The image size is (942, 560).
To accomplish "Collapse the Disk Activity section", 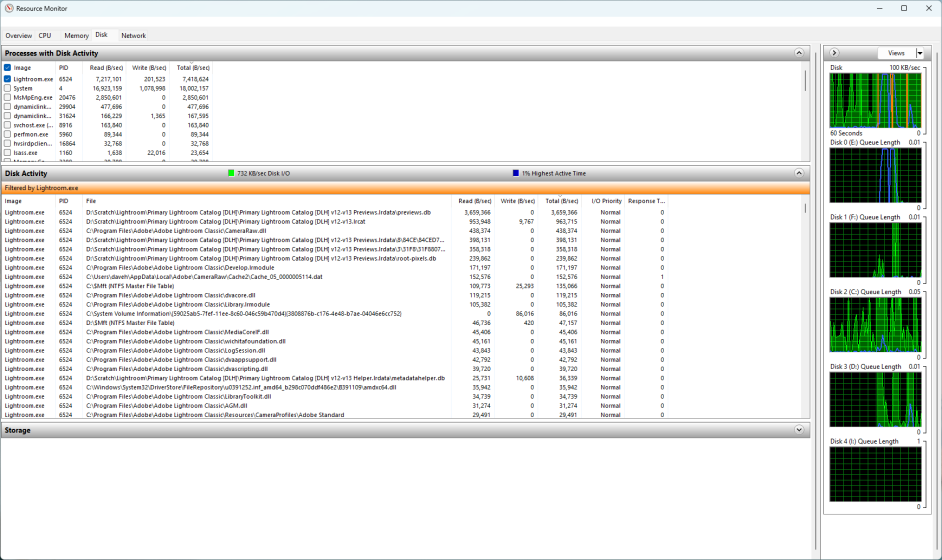I will click(799, 173).
